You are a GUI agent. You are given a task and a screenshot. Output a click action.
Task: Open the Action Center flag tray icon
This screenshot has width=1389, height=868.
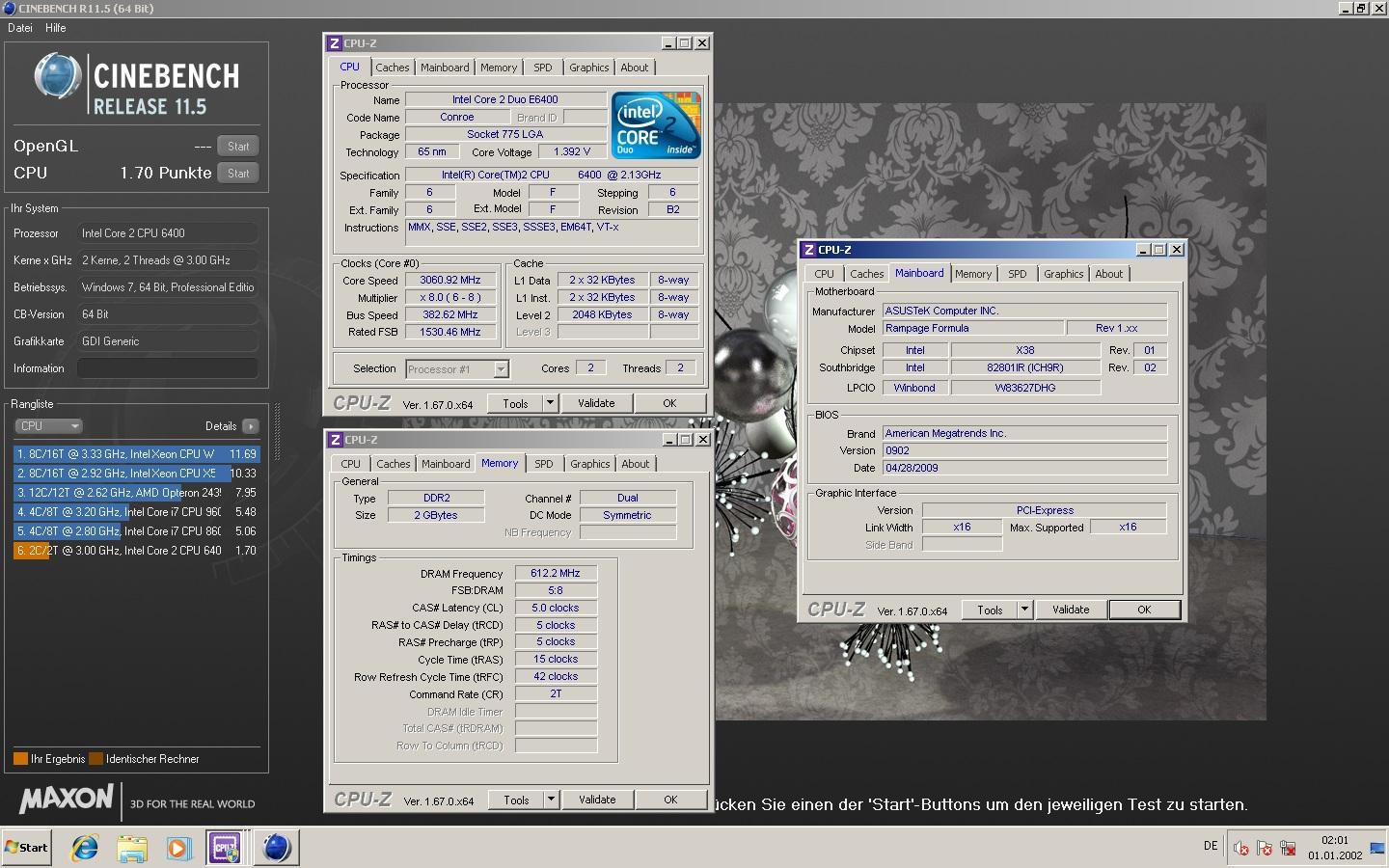click(x=1265, y=848)
